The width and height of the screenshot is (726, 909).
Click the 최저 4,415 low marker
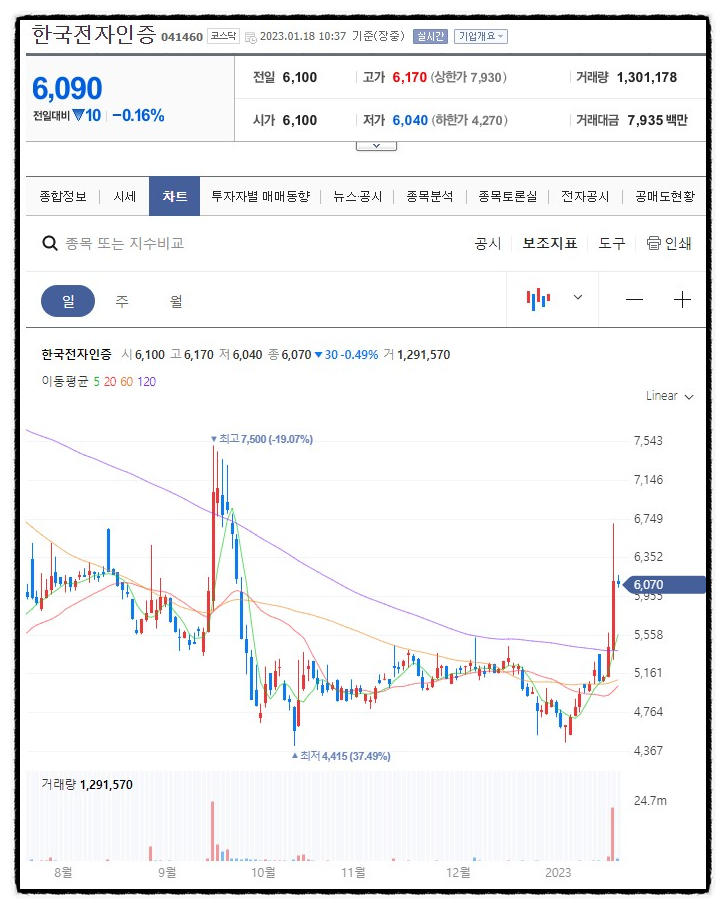pos(341,756)
